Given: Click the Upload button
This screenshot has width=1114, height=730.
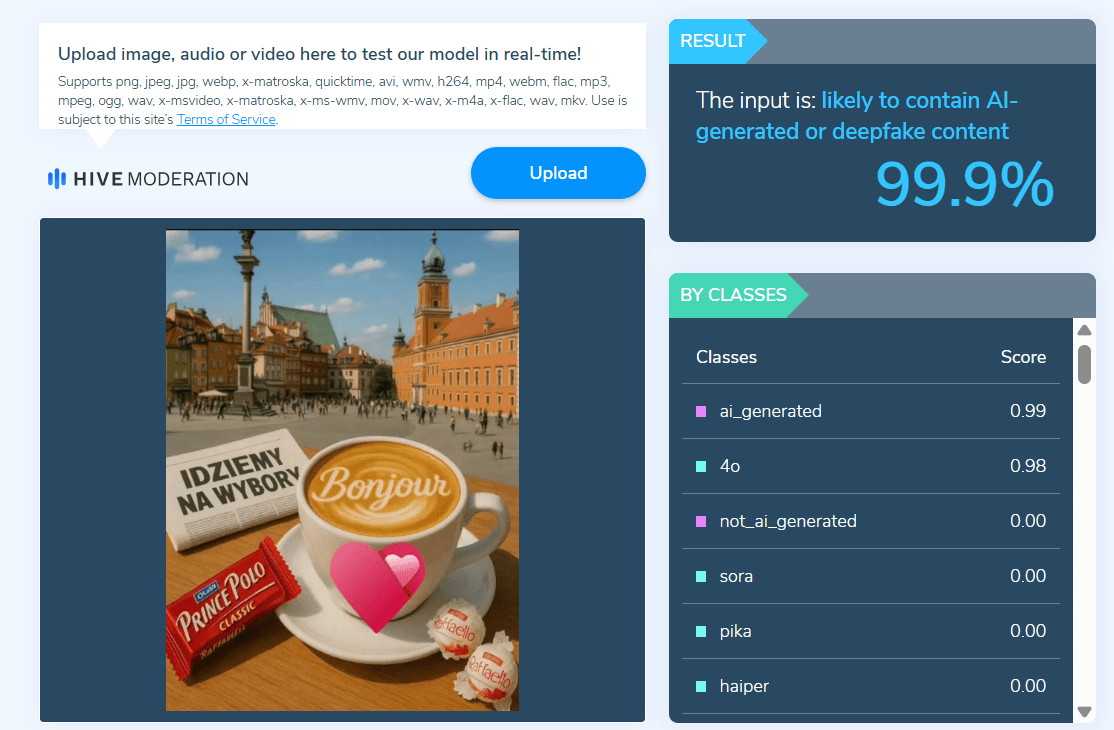Looking at the screenshot, I should [x=558, y=173].
